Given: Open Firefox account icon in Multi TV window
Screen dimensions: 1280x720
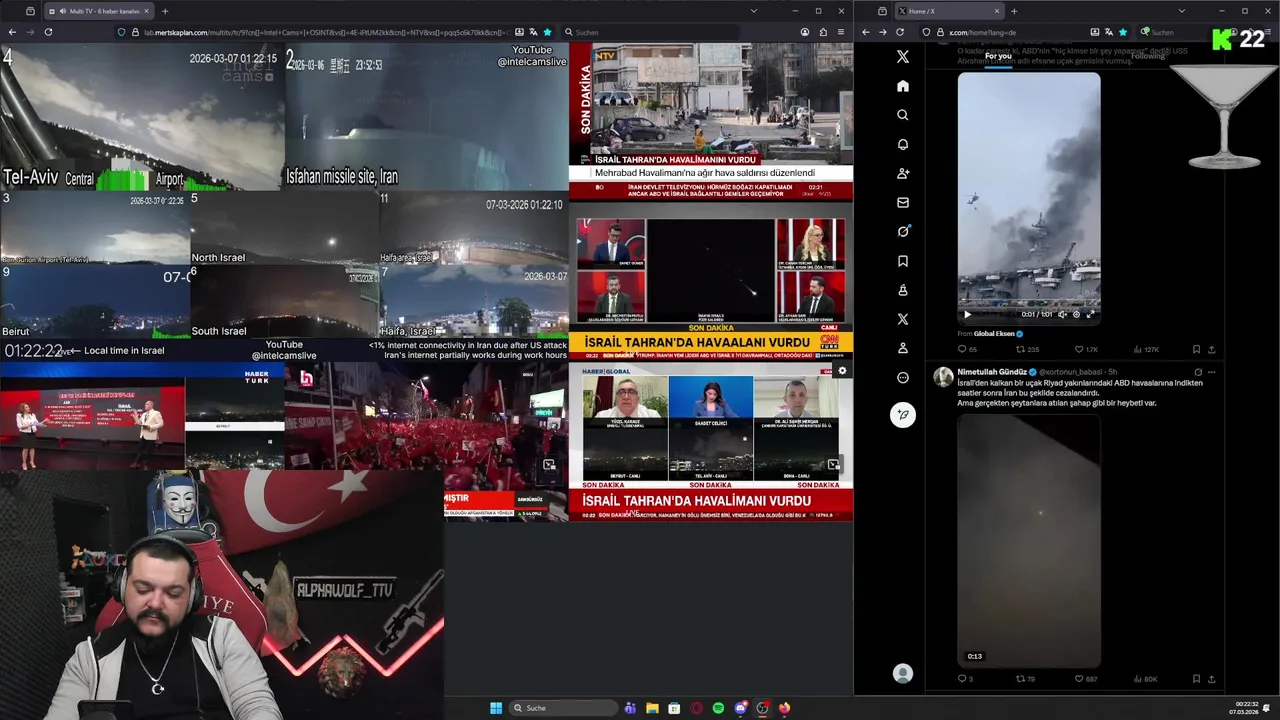Looking at the screenshot, I should point(805,32).
